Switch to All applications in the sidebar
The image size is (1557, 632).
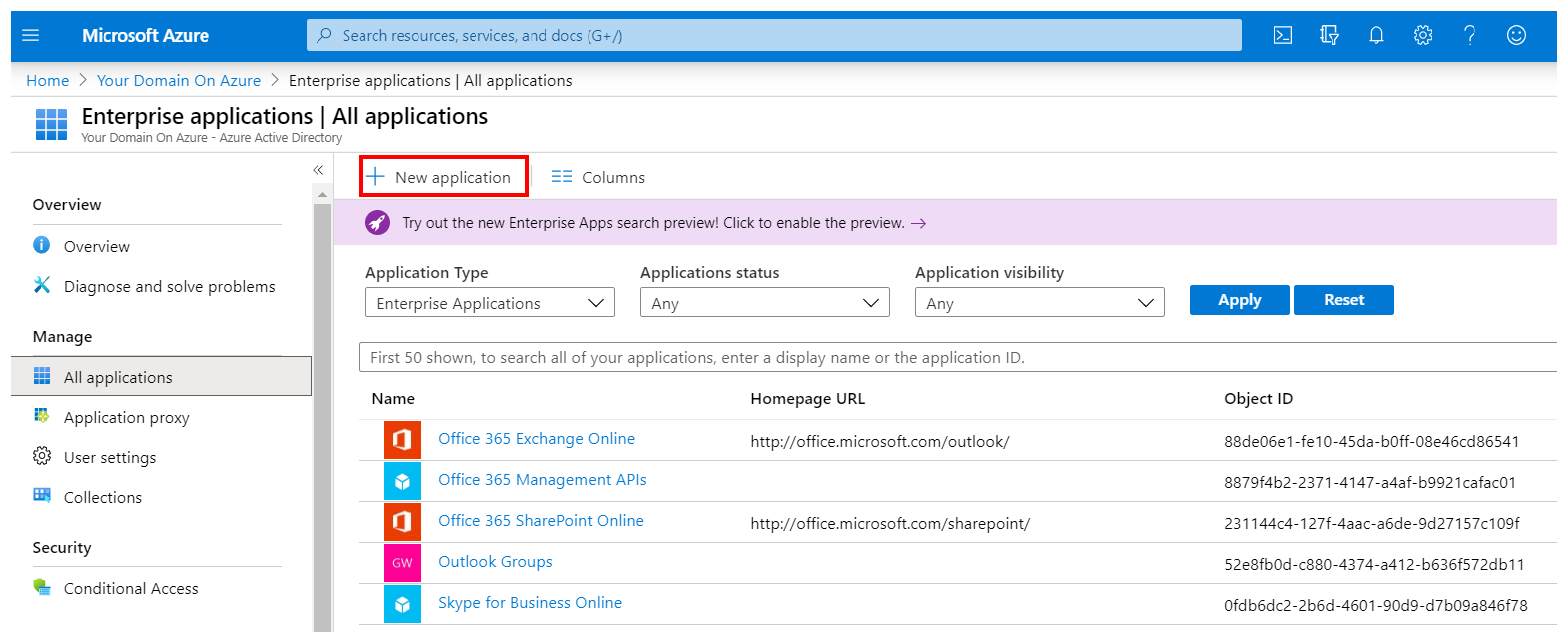pyautogui.click(x=117, y=377)
